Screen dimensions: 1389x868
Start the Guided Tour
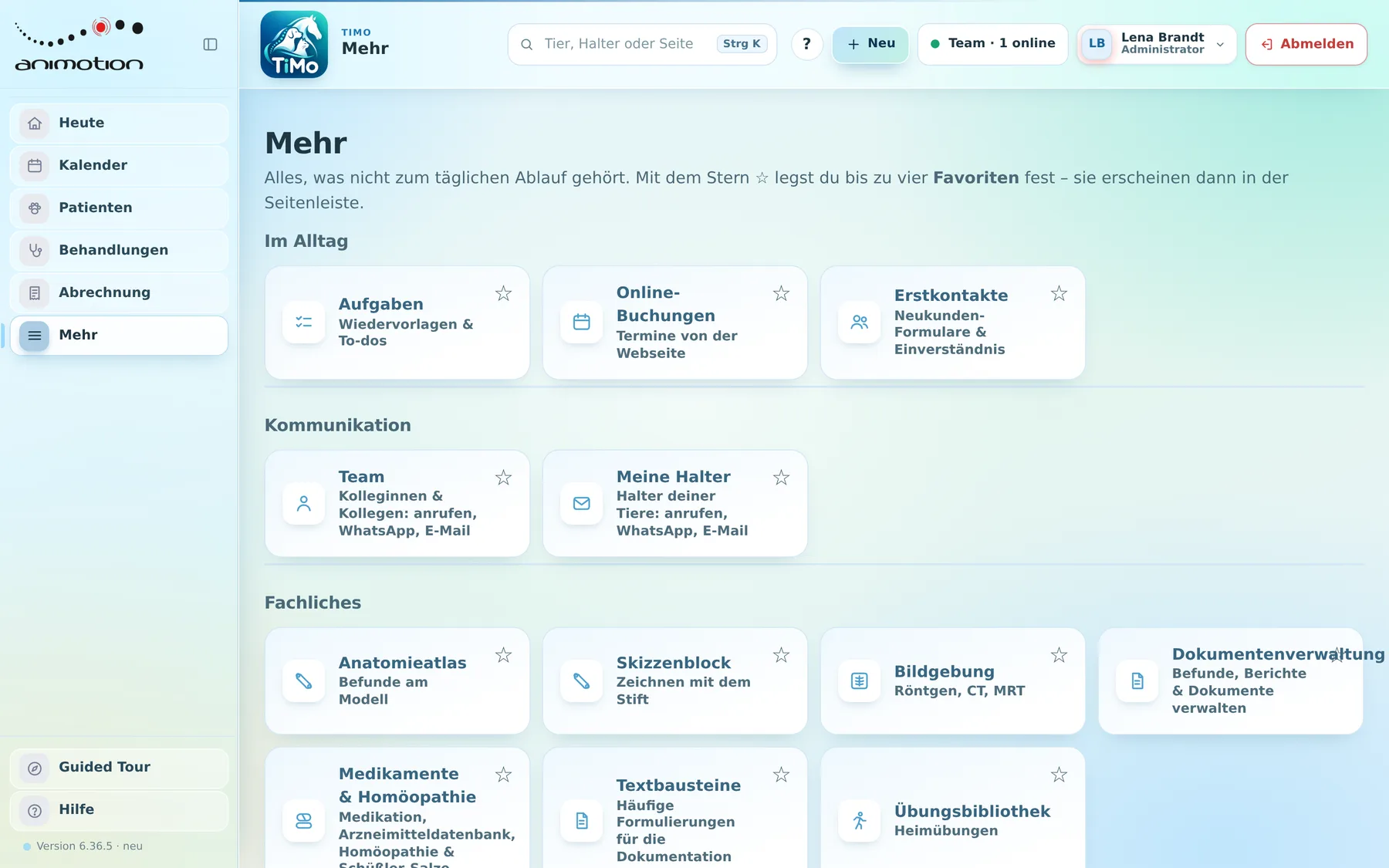point(120,768)
